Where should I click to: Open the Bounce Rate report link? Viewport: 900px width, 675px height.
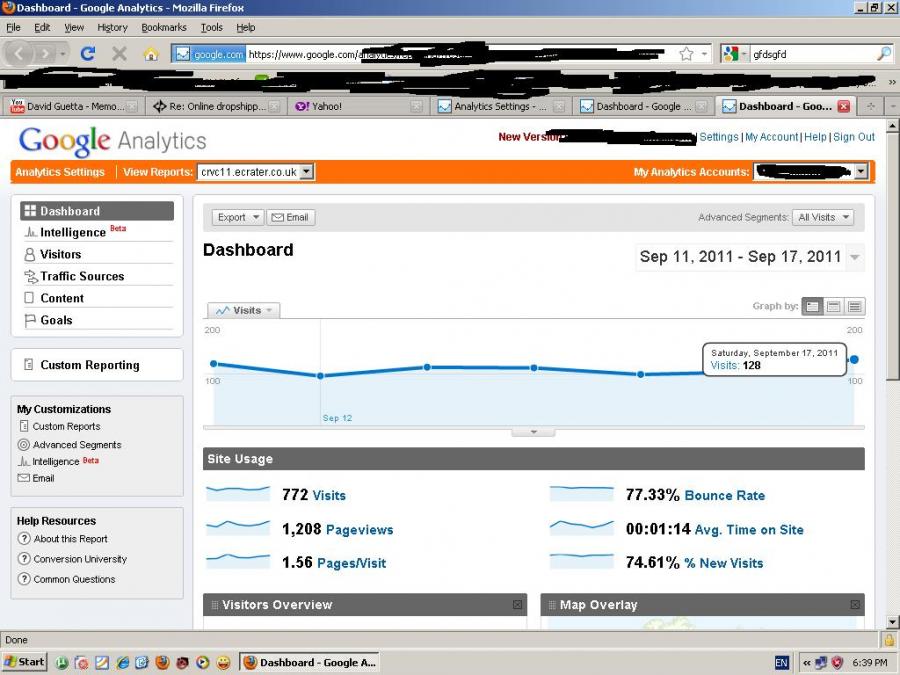click(724, 495)
